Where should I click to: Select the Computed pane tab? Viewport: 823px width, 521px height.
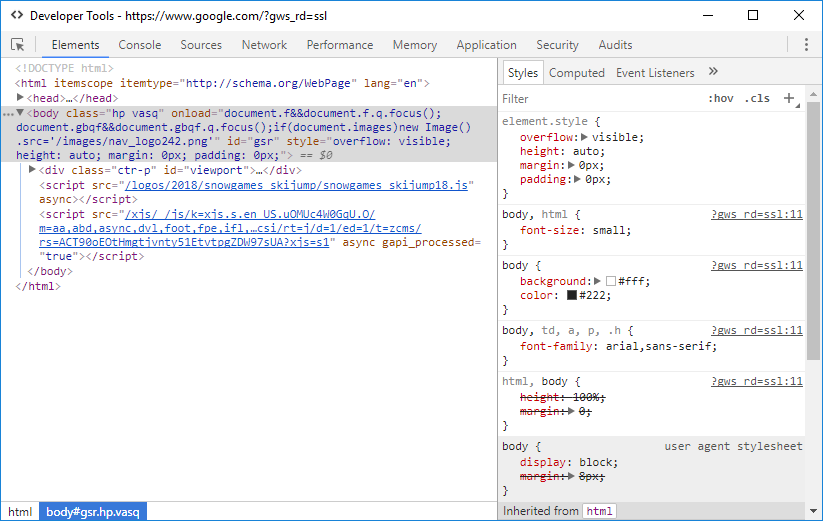576,73
